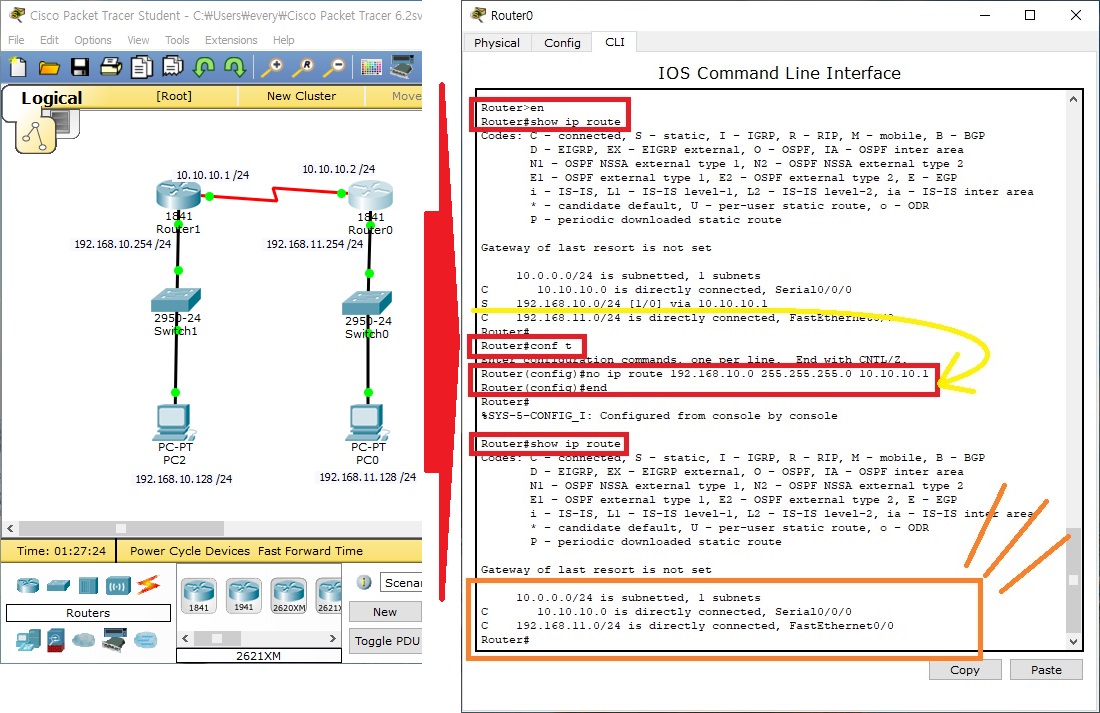Select the Switches category device icon
1100x713 pixels.
click(x=58, y=585)
